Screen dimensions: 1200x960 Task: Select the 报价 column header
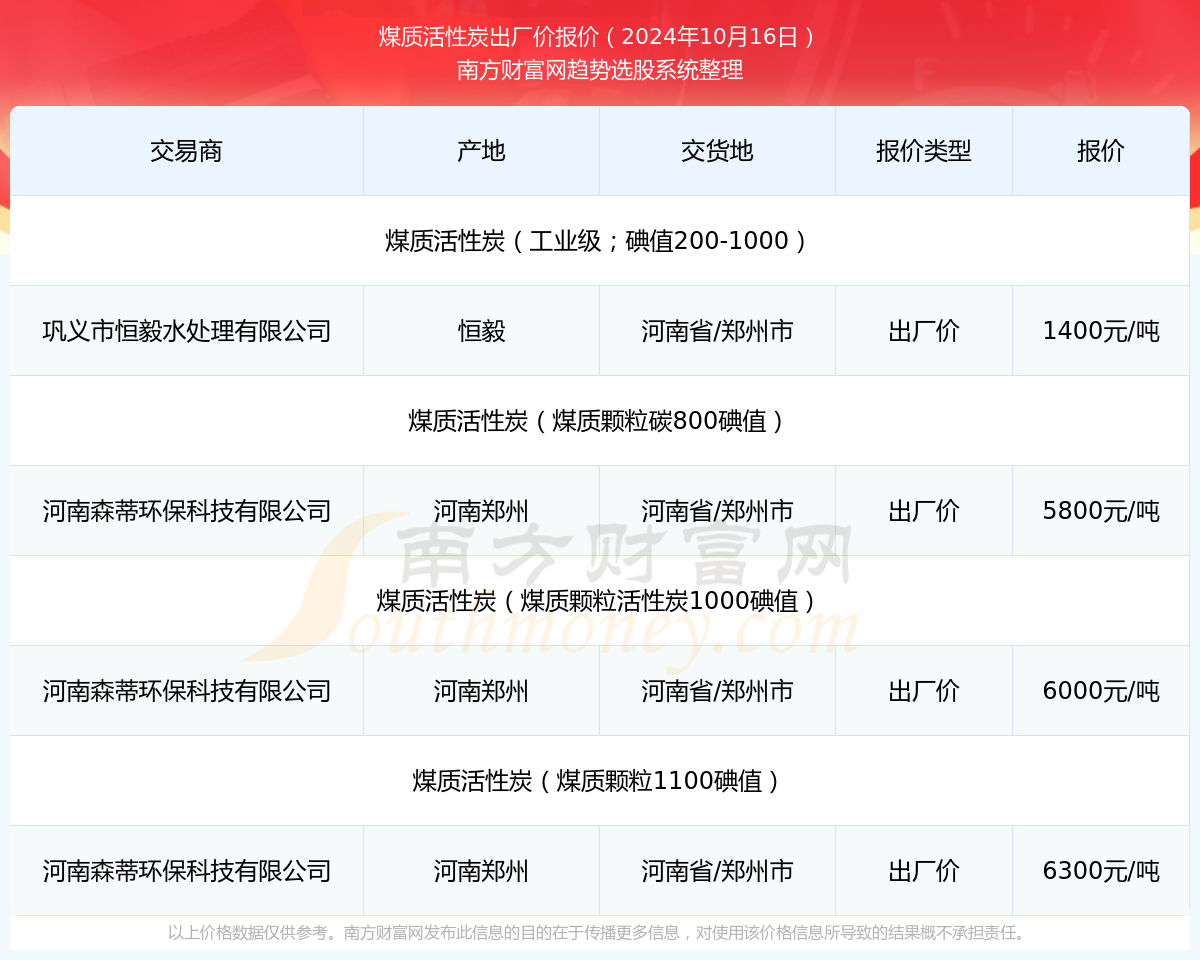point(1101,151)
